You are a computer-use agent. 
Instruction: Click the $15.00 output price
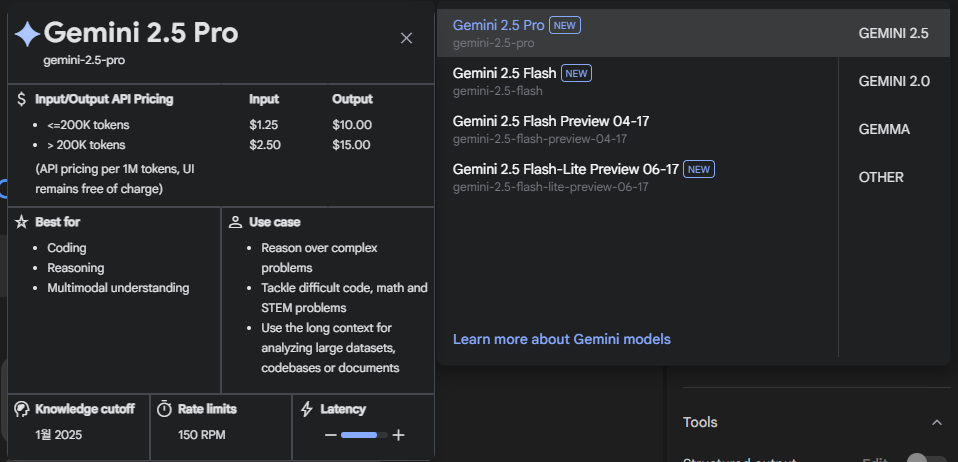click(351, 145)
